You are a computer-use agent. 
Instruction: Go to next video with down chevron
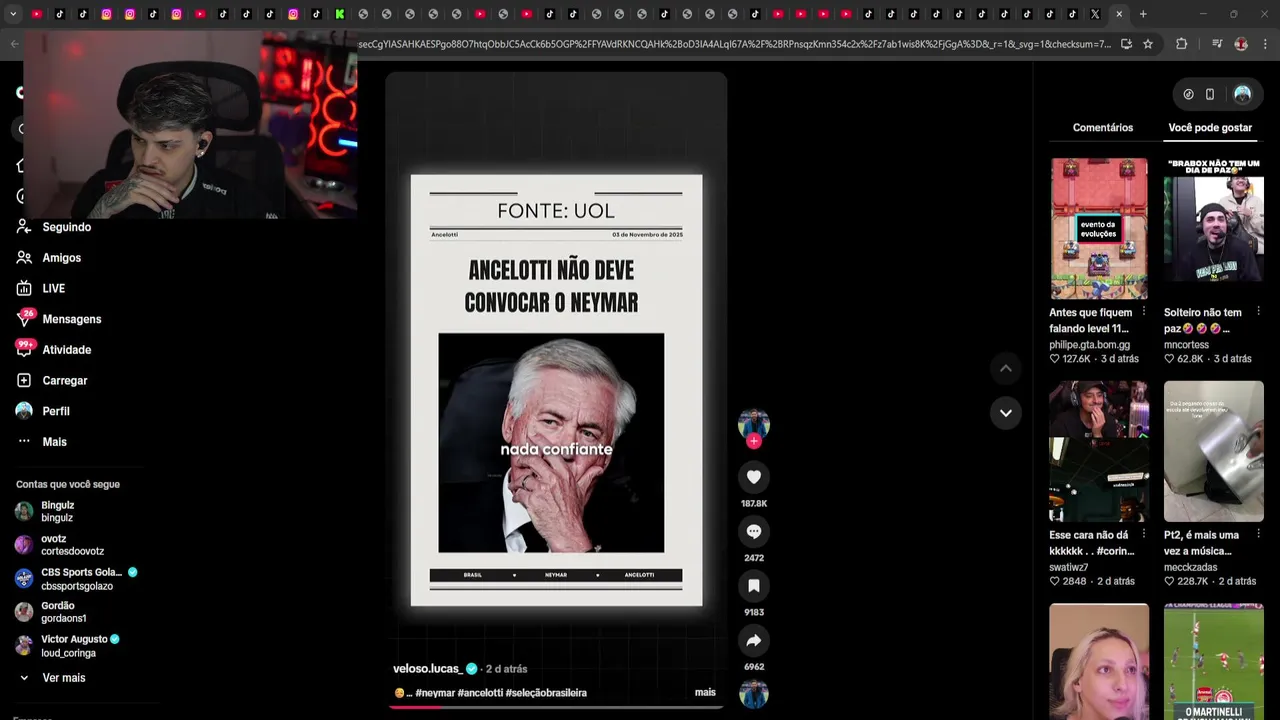tap(1006, 412)
